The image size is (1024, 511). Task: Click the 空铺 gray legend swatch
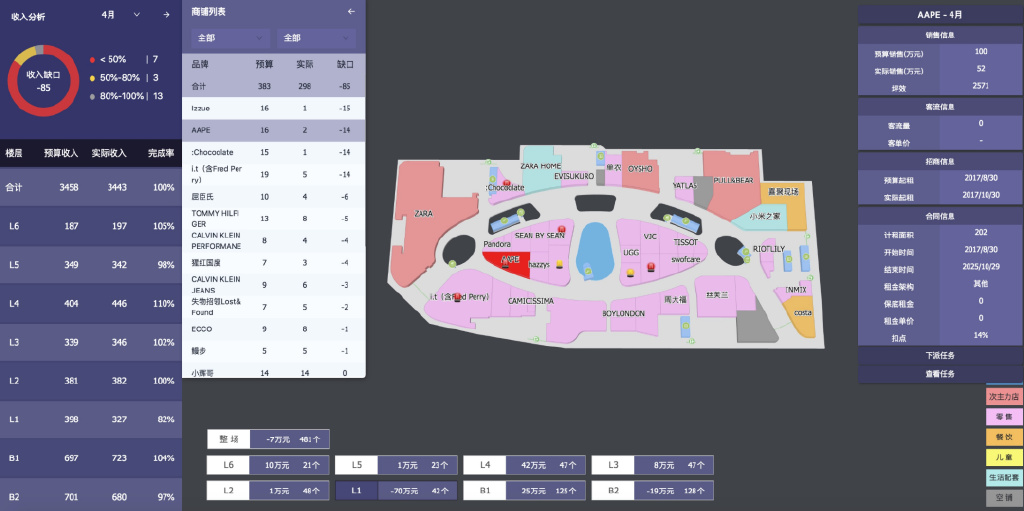click(1004, 497)
